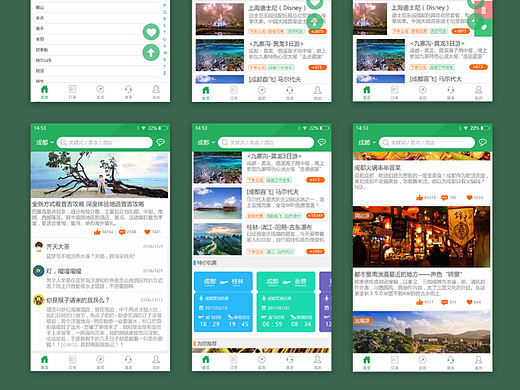The image size is (520, 390).
Task: Open green 成都 to 香港 flight card
Action: point(286,302)
